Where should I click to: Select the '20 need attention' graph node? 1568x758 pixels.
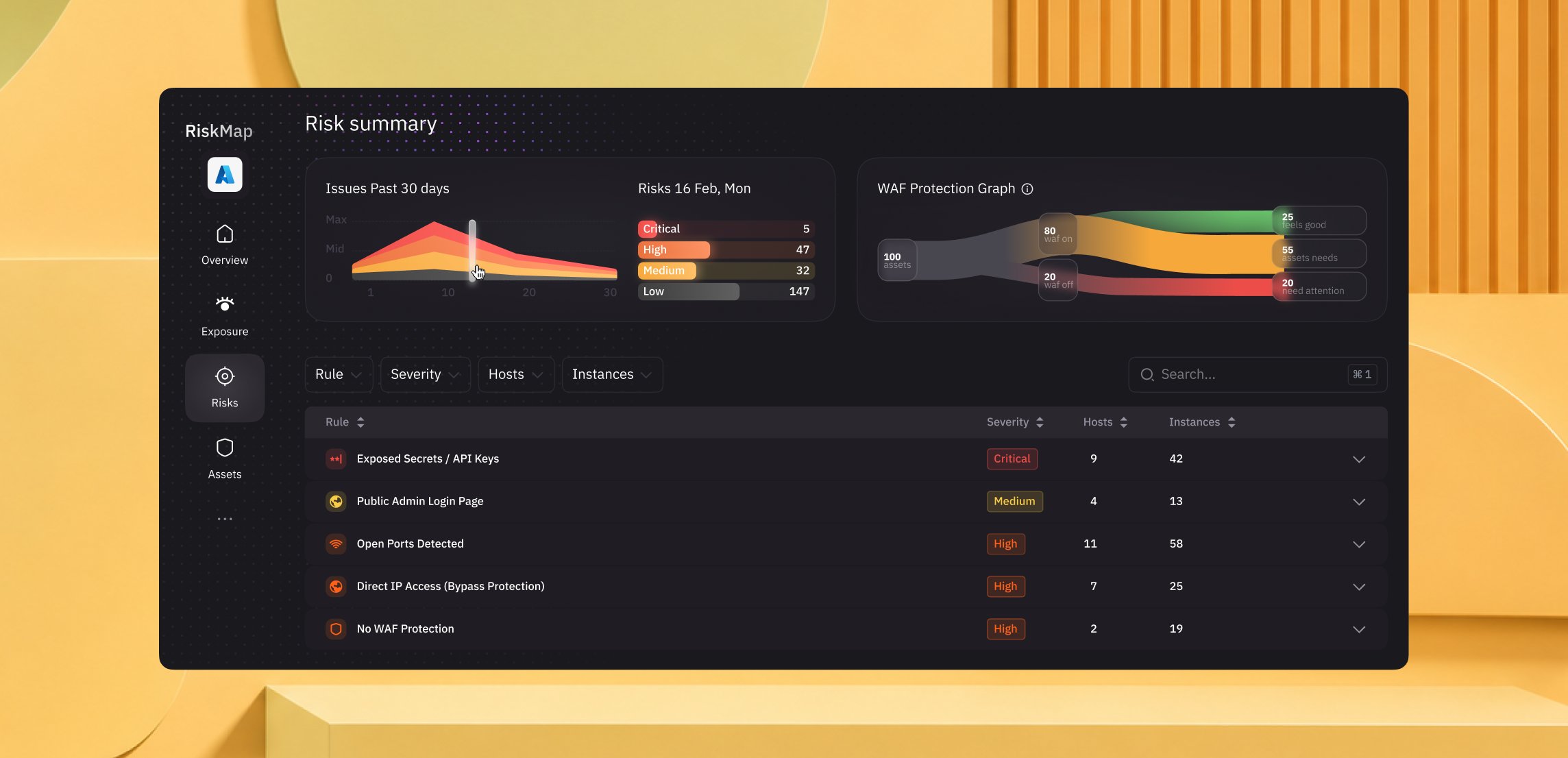1319,286
